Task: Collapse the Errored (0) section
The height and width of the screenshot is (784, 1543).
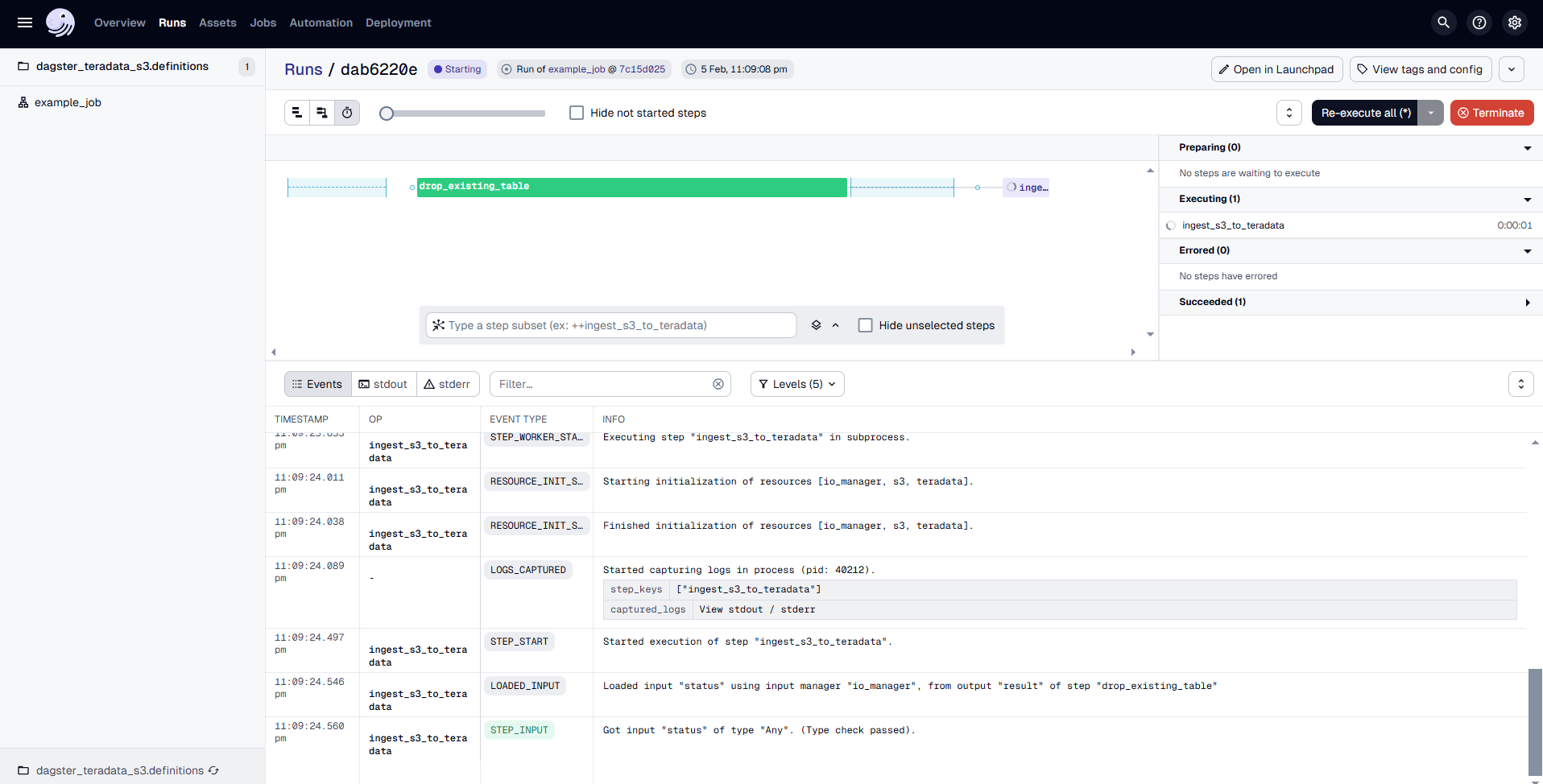Action: point(1527,251)
